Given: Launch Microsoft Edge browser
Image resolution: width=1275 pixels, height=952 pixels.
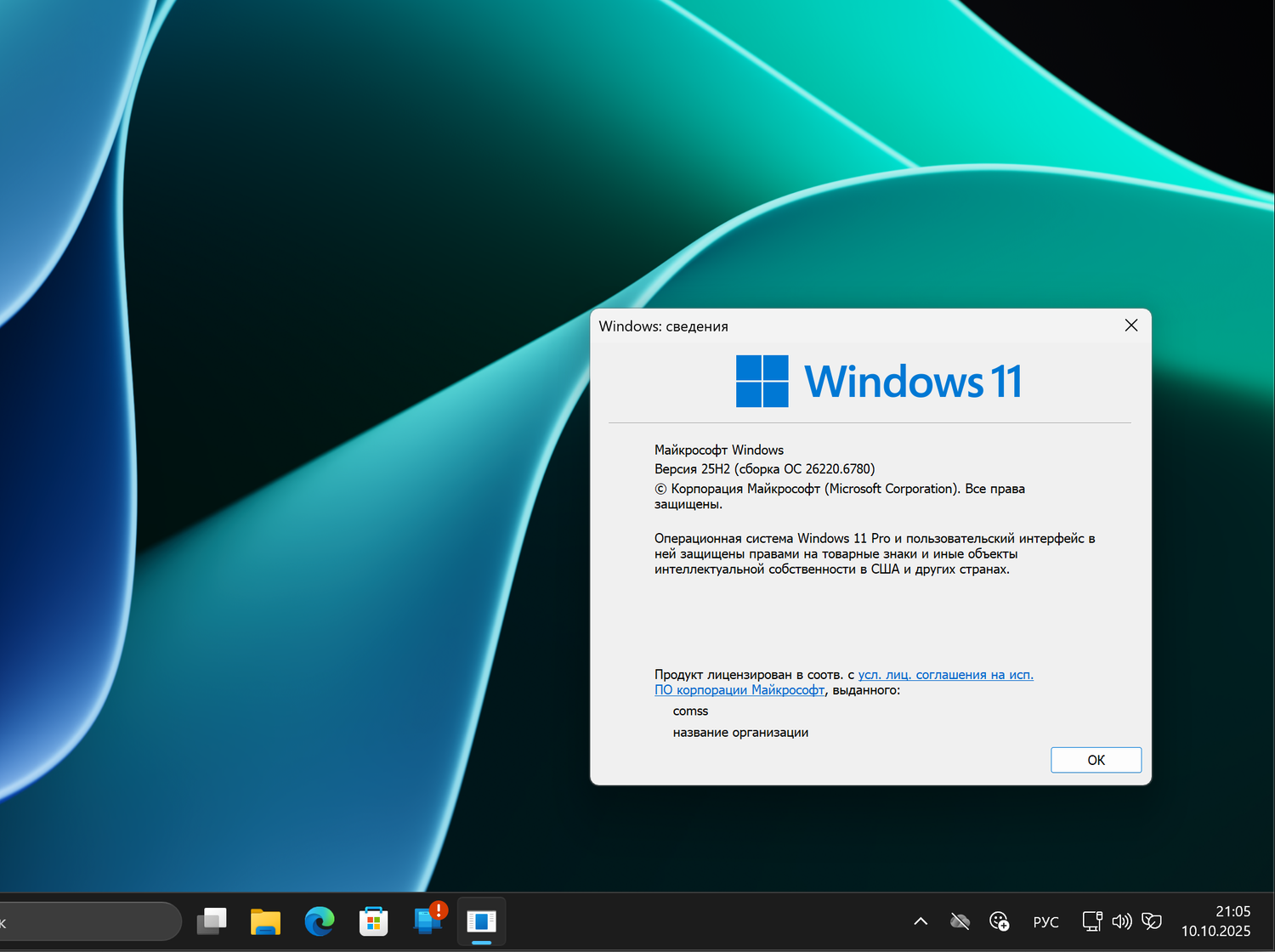Looking at the screenshot, I should (x=319, y=921).
